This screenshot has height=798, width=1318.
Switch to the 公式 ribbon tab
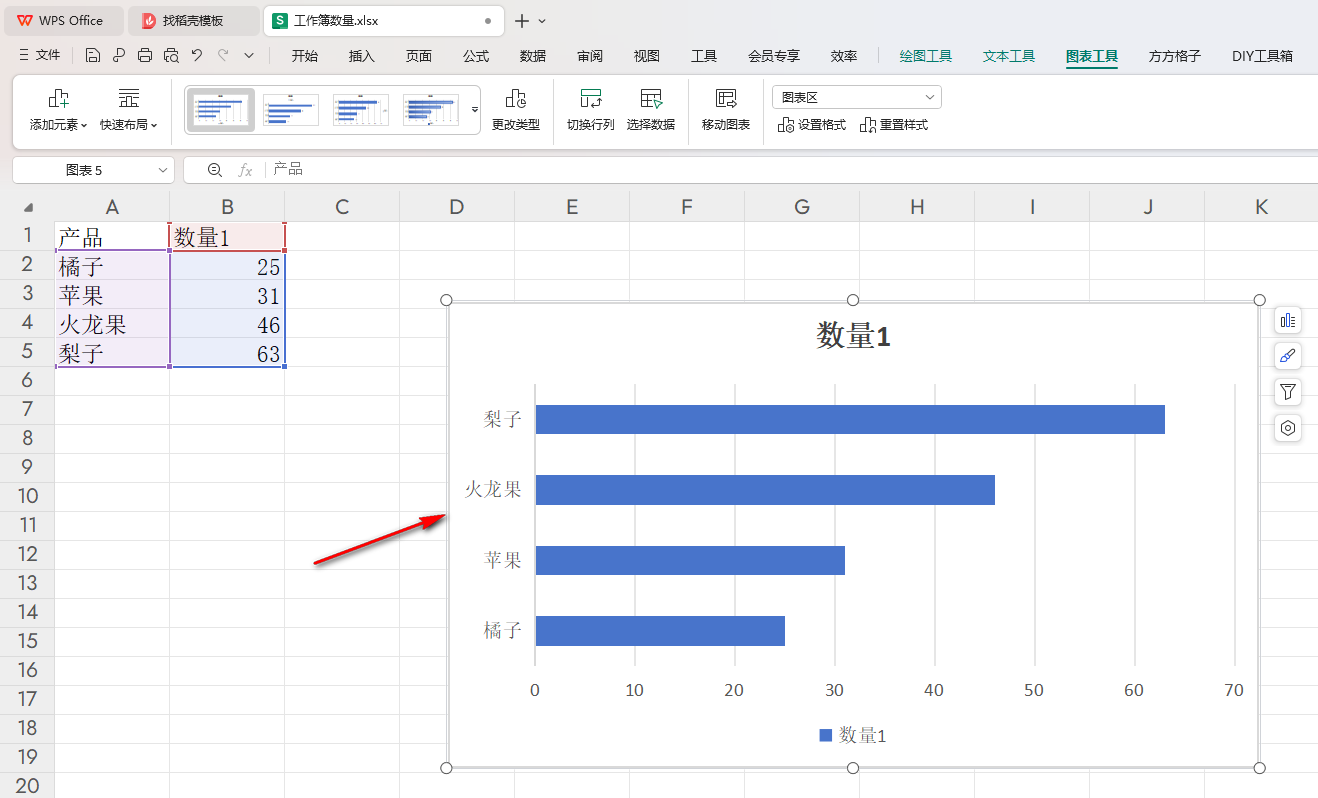point(476,56)
